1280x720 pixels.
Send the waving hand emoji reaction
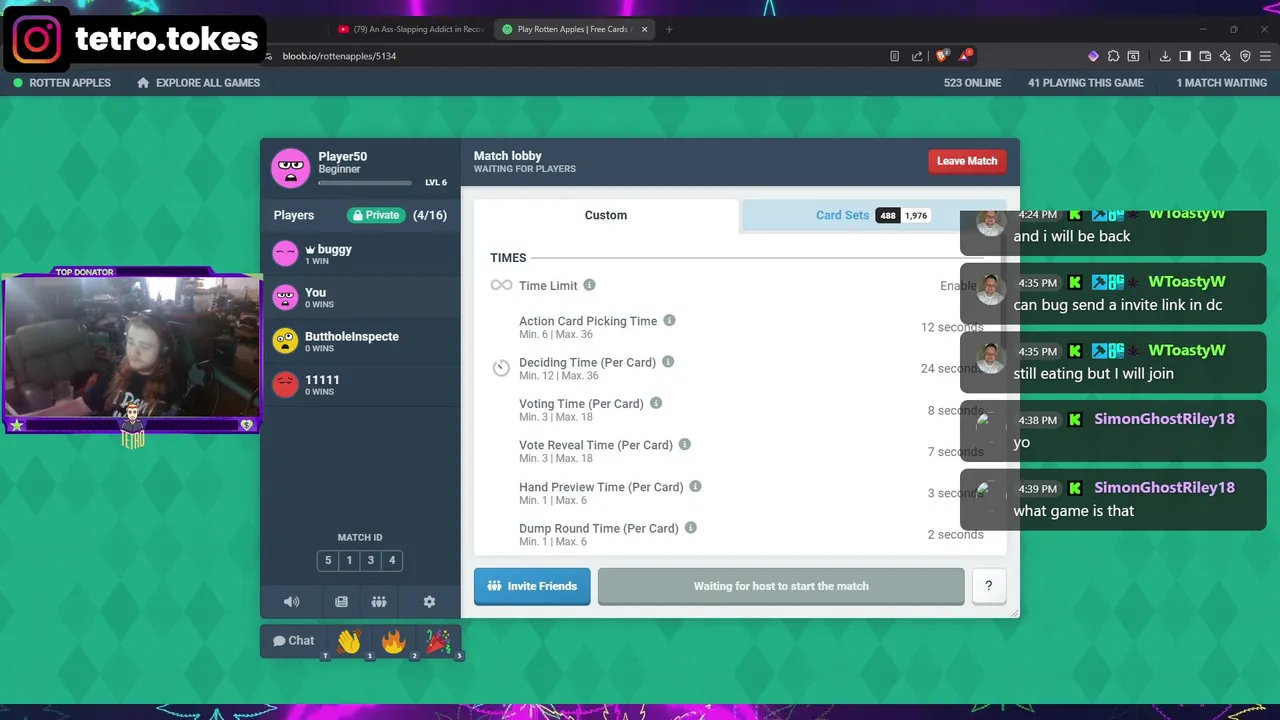tap(348, 641)
